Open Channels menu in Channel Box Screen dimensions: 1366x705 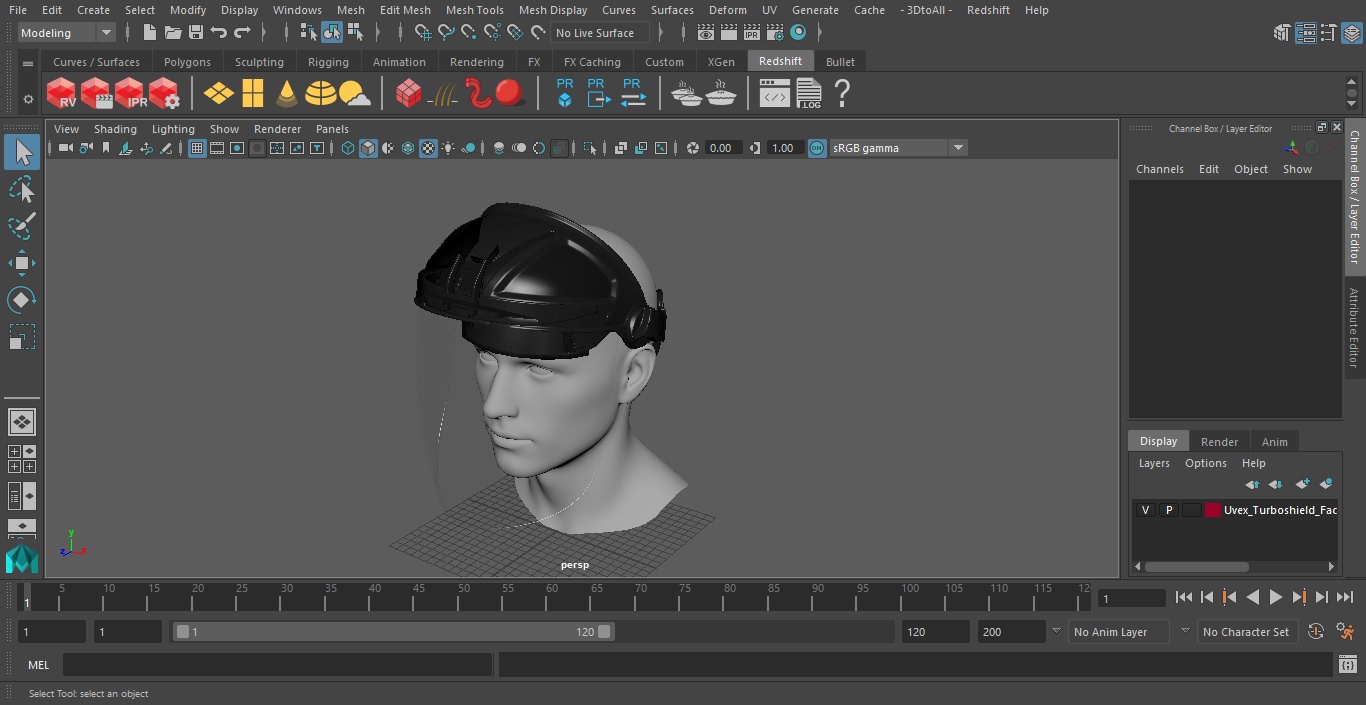click(1159, 169)
